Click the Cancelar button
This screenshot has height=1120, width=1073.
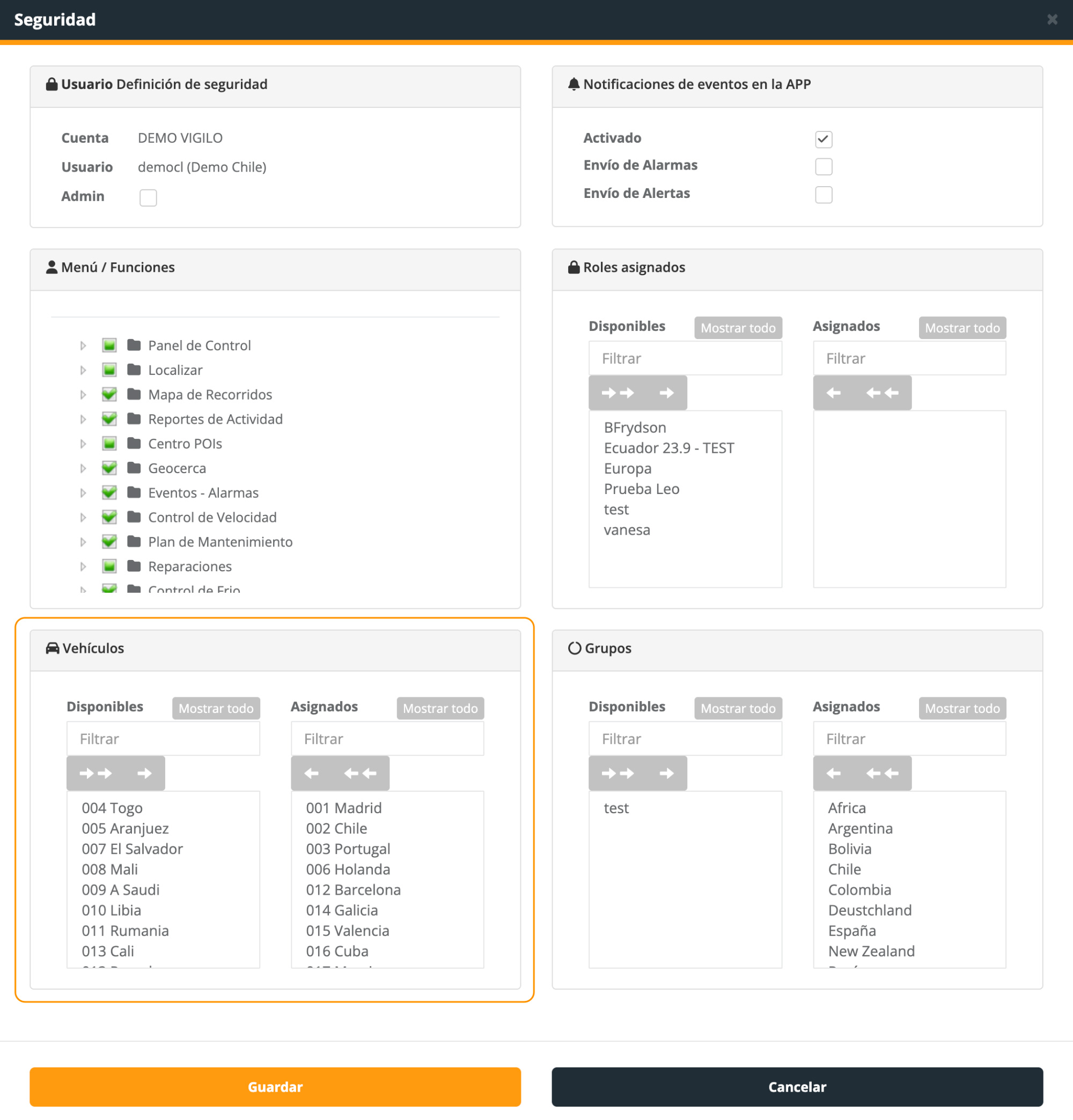pyautogui.click(x=797, y=1086)
